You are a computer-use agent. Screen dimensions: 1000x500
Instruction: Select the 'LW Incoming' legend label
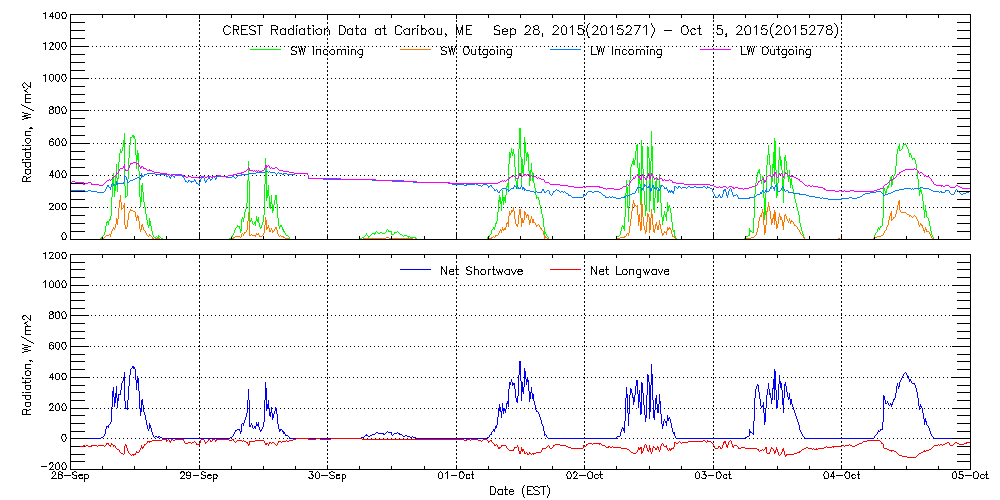point(626,51)
